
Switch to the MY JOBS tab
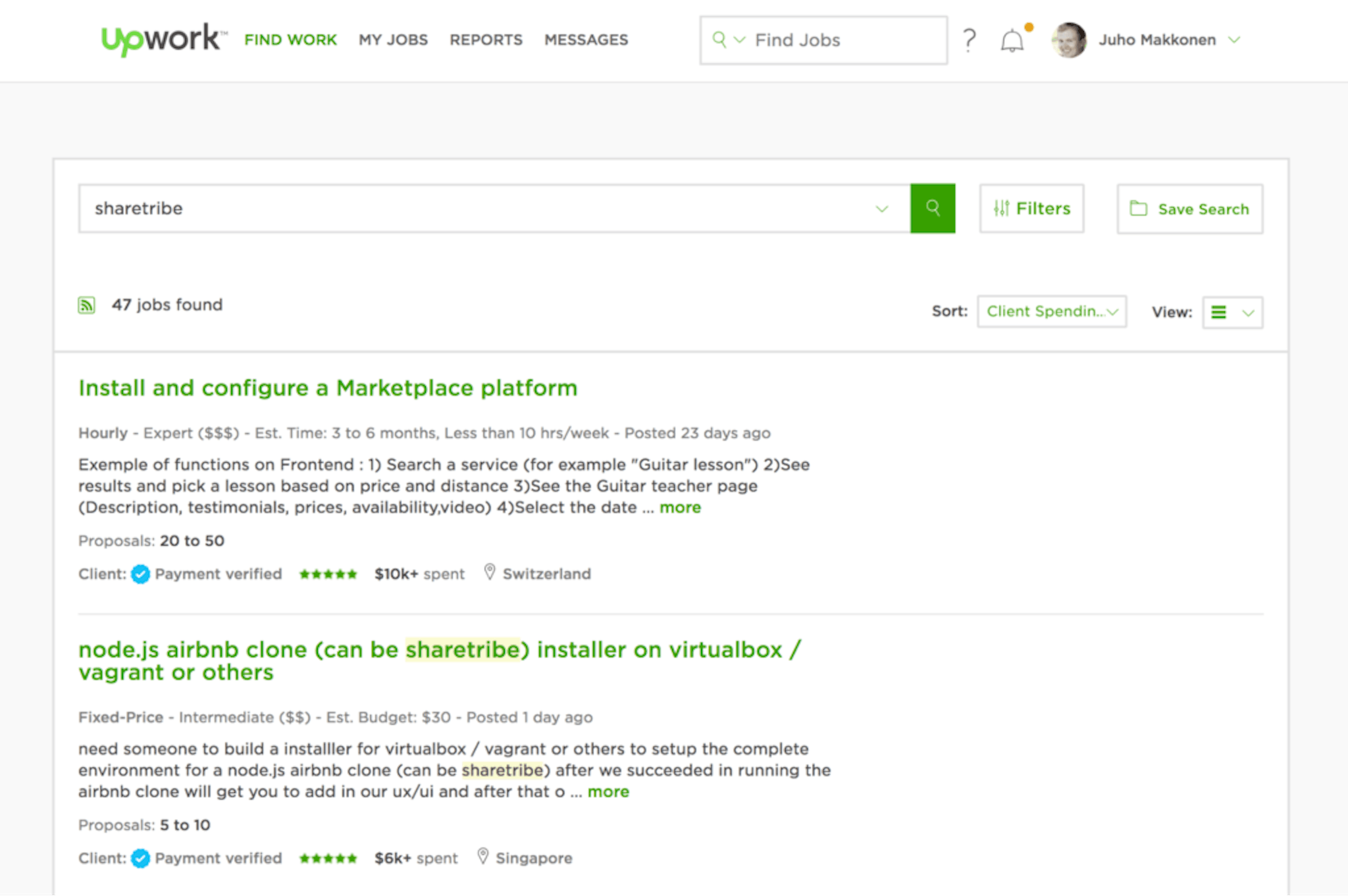tap(393, 39)
